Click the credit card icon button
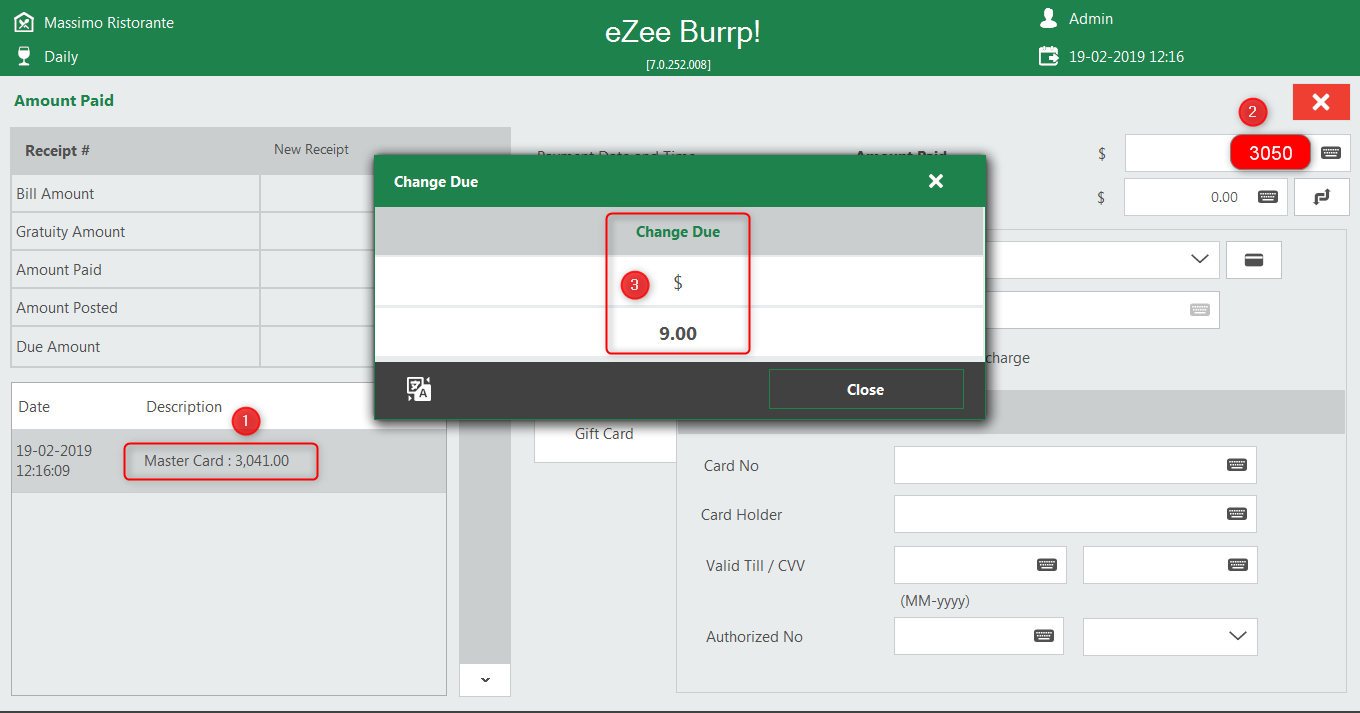 pos(1254,260)
